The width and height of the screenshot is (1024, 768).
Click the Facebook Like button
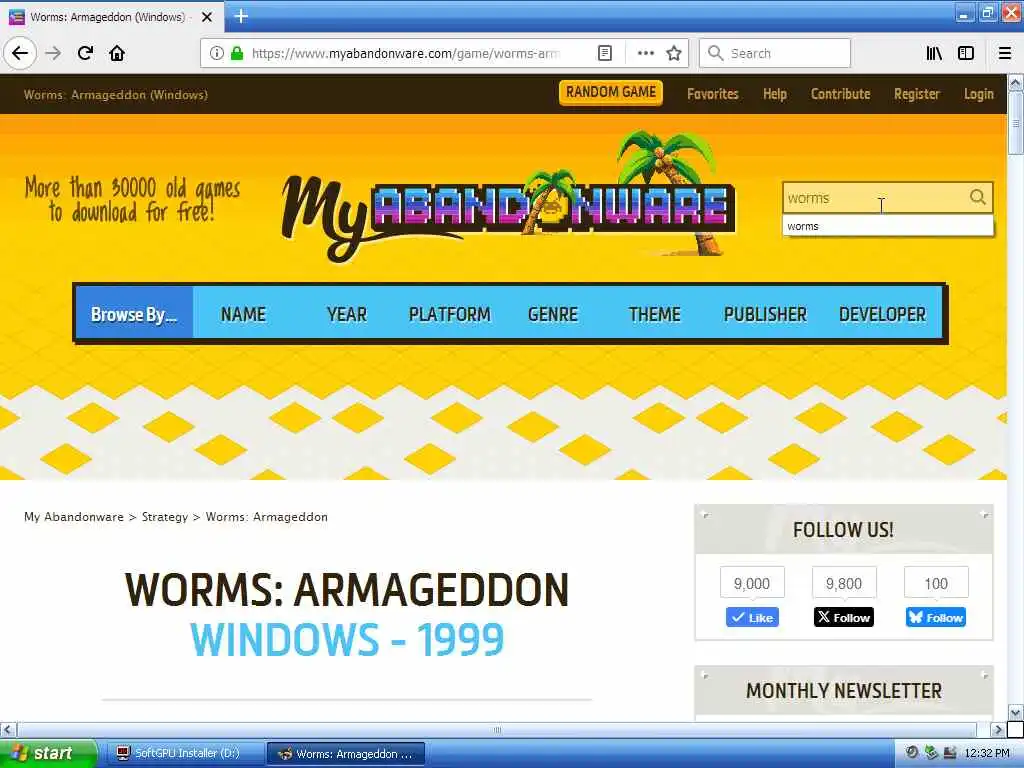(752, 617)
